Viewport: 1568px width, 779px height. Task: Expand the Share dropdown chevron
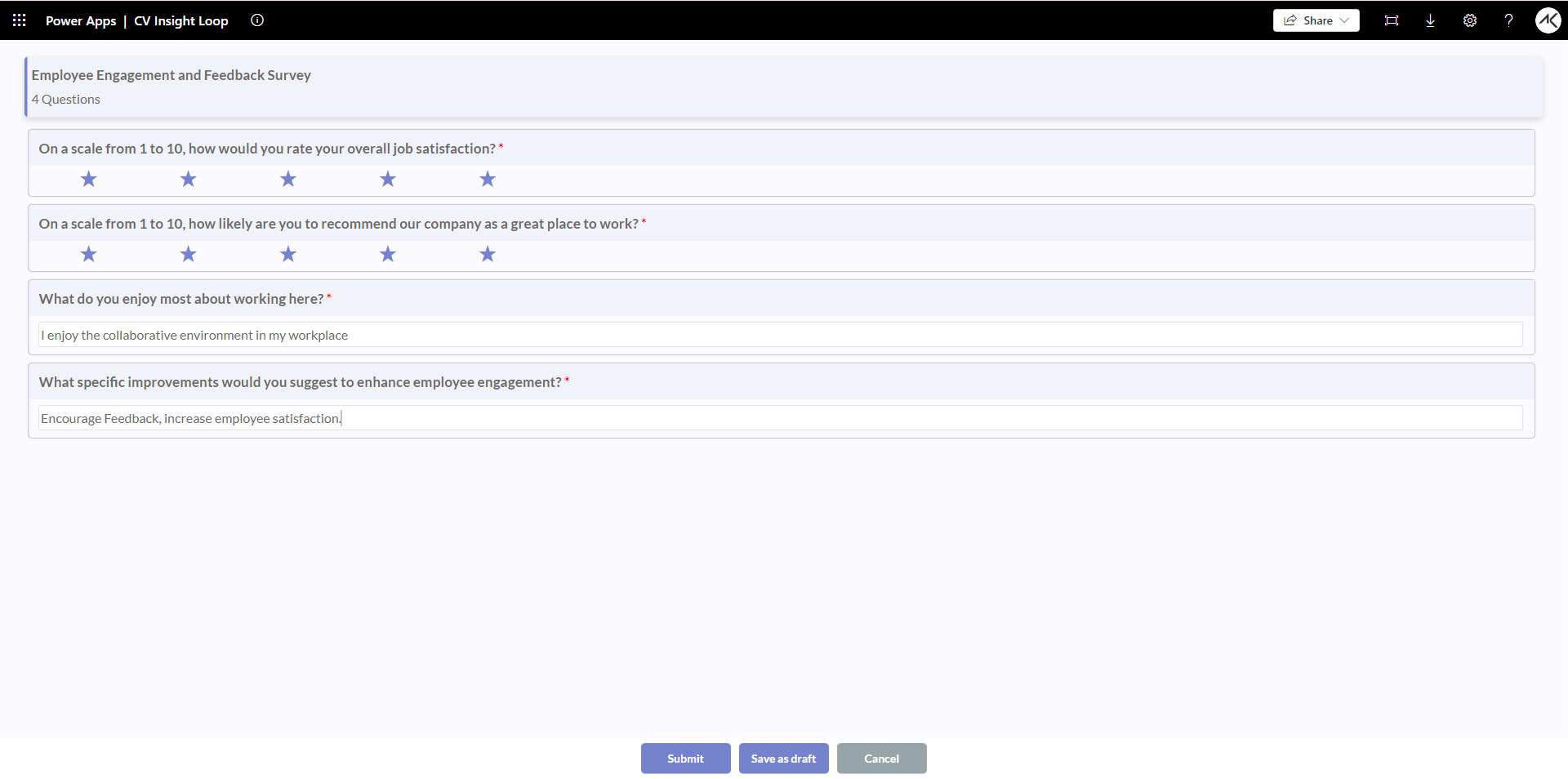pyautogui.click(x=1343, y=20)
